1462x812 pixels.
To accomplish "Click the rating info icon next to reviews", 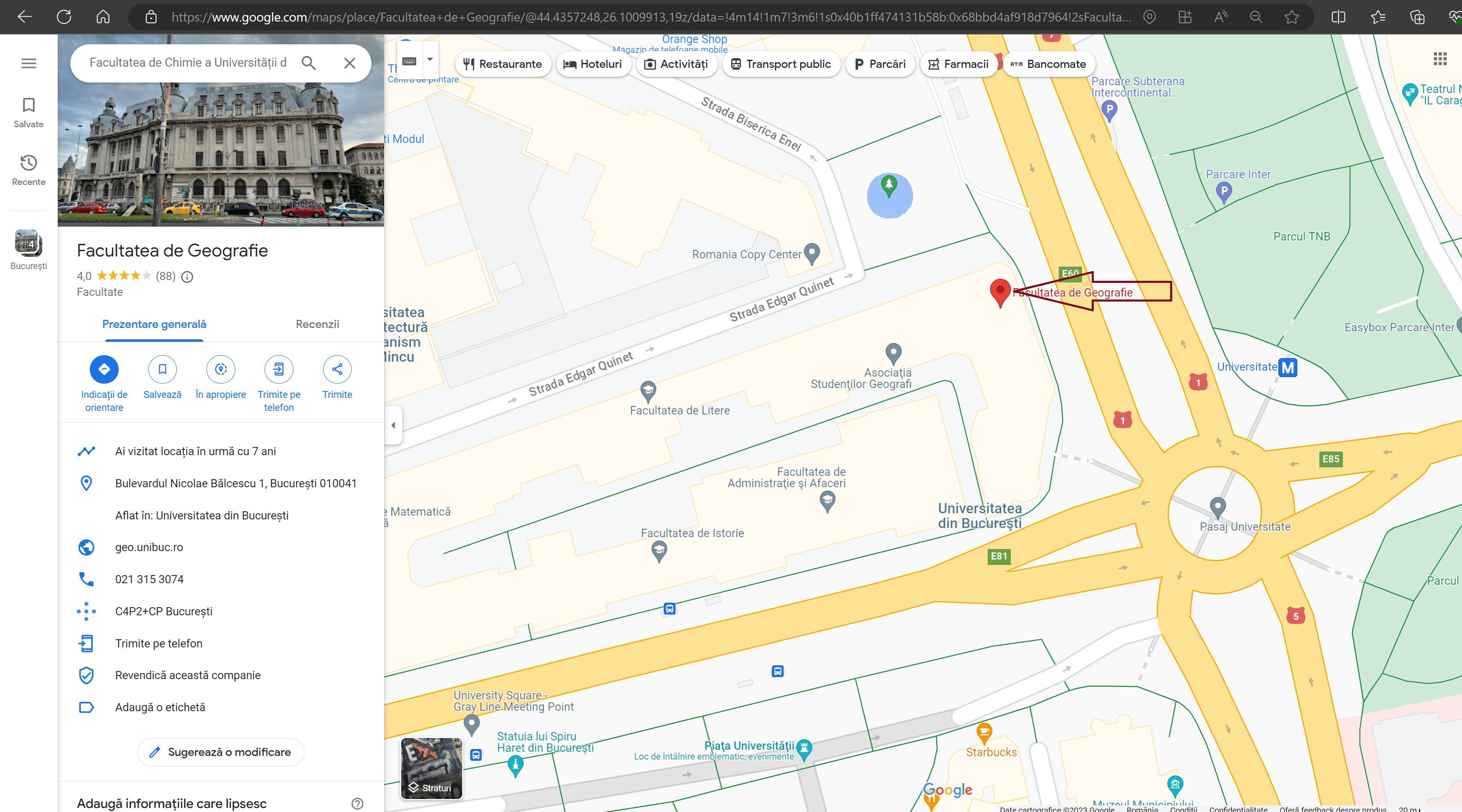I will click(x=187, y=277).
